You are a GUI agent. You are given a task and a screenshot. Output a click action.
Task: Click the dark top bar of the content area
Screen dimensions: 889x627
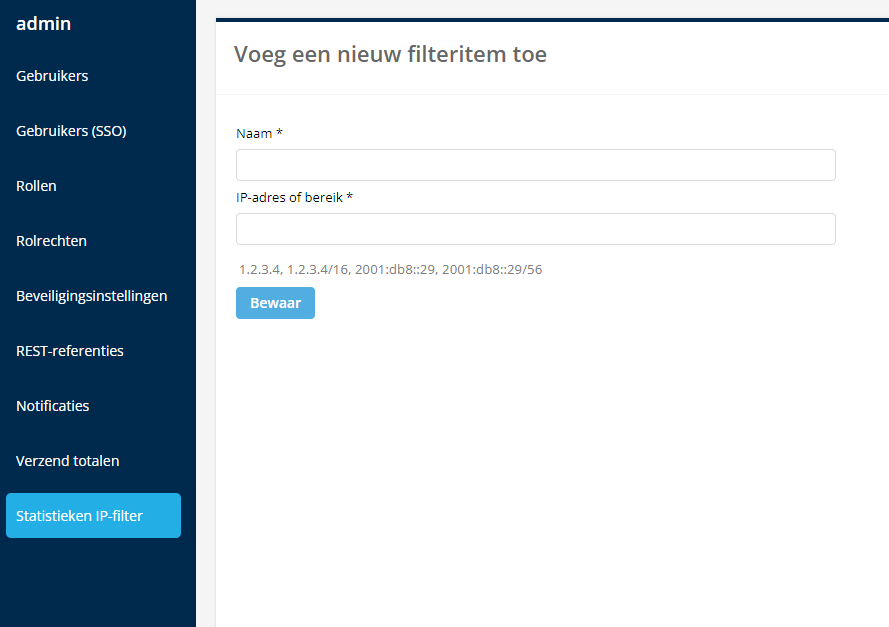550,17
